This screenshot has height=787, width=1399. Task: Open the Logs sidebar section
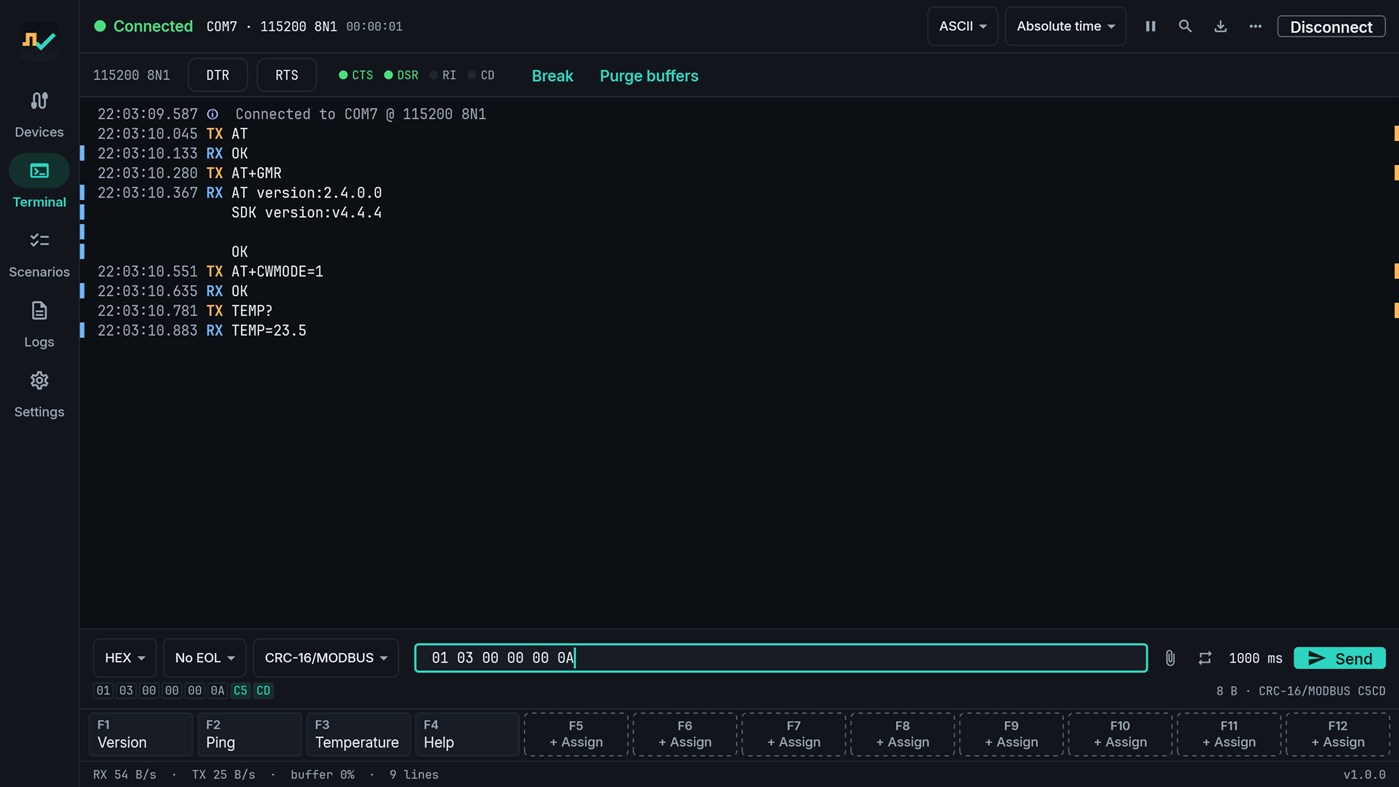pos(39,325)
